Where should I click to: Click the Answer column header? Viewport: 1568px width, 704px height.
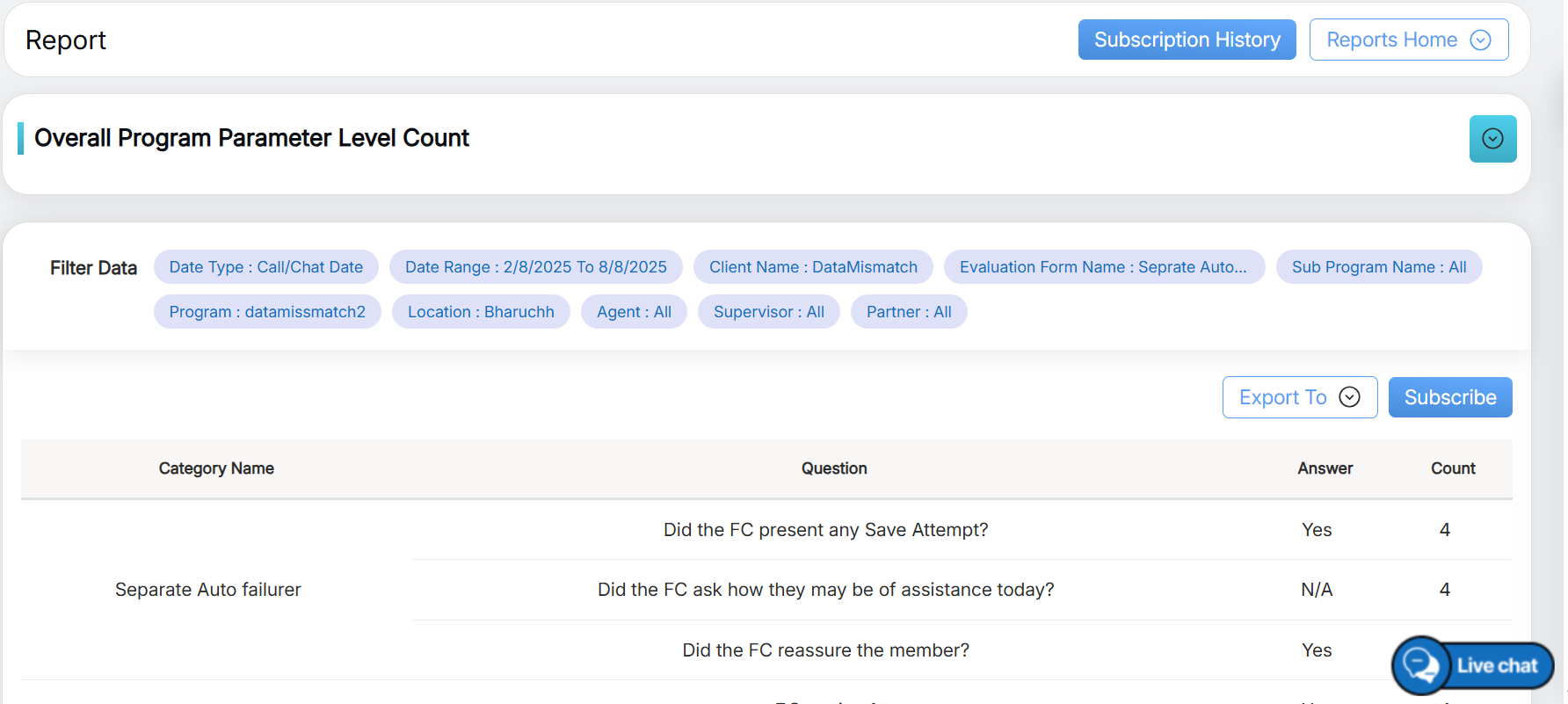pyautogui.click(x=1325, y=468)
